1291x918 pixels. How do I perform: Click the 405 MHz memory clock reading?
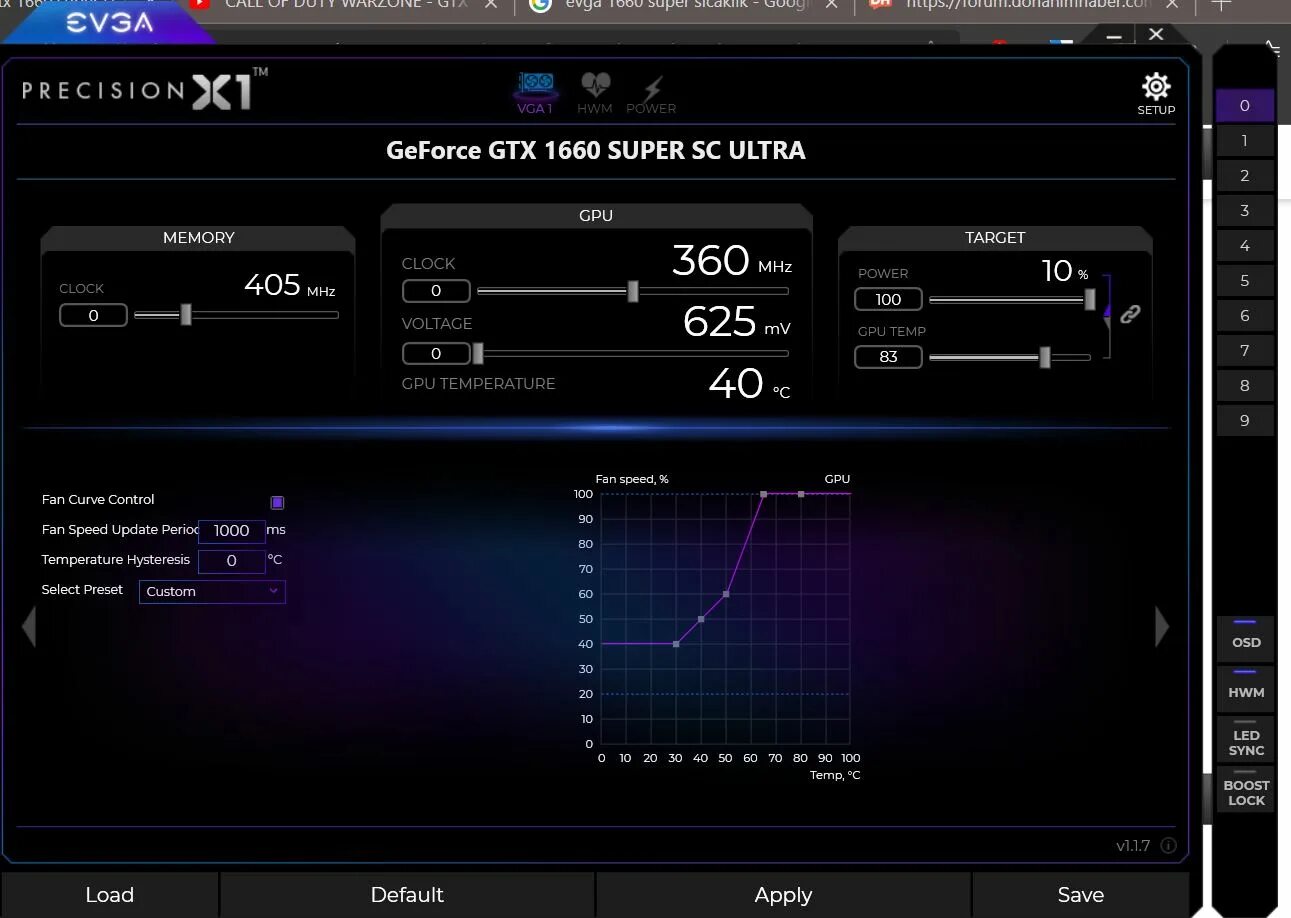tap(290, 286)
